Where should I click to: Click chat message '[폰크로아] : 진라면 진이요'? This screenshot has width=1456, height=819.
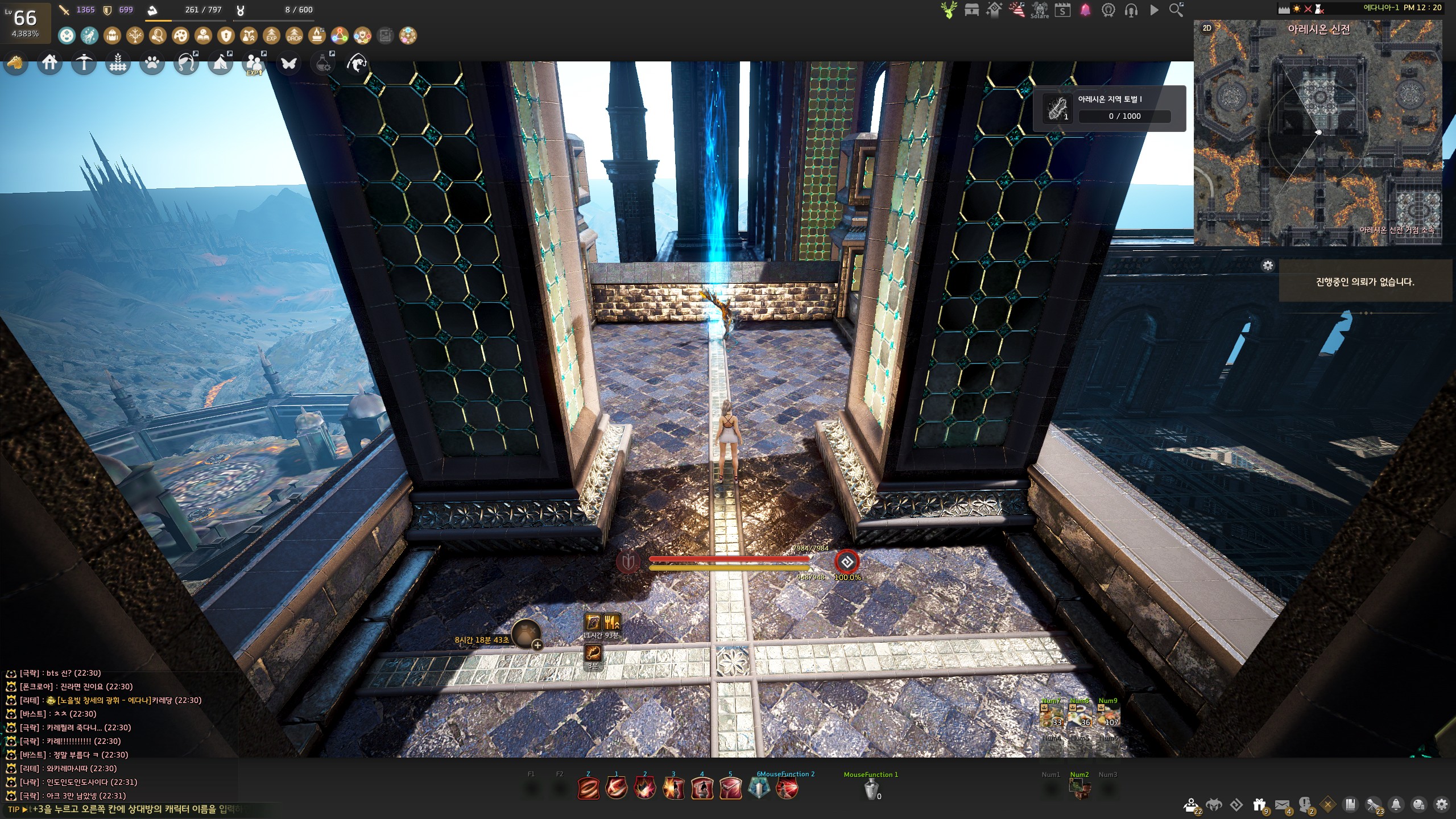point(76,686)
